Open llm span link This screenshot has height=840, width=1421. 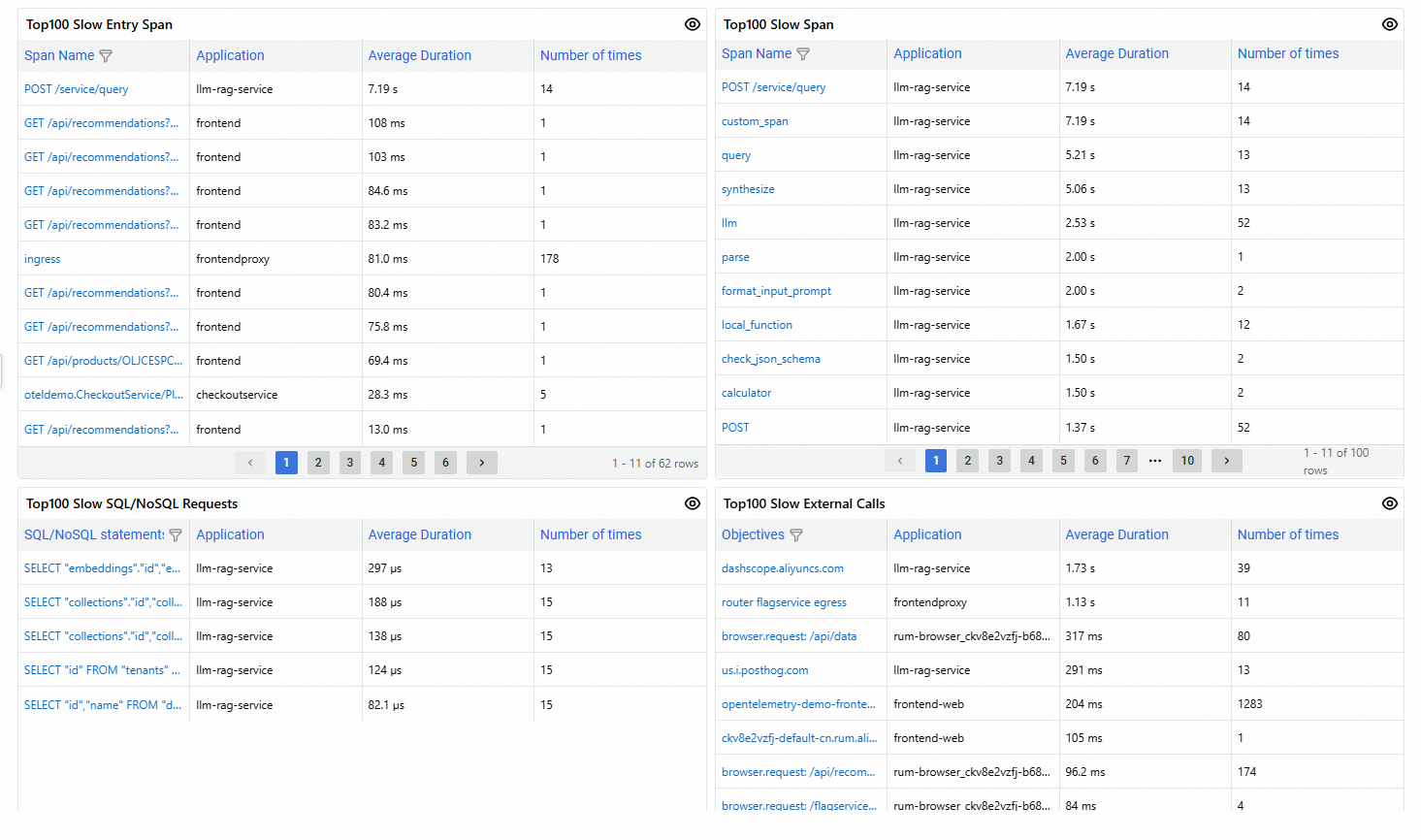click(x=729, y=223)
